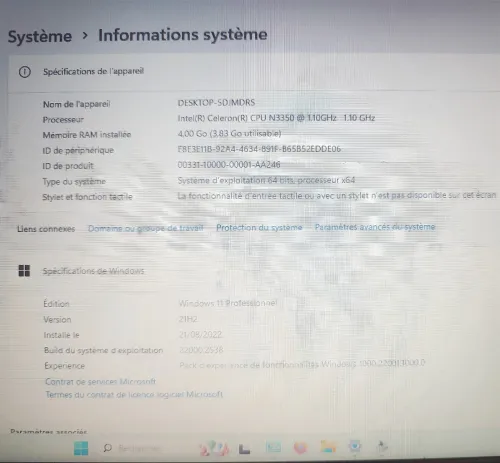Select the Type du système value

(266, 180)
